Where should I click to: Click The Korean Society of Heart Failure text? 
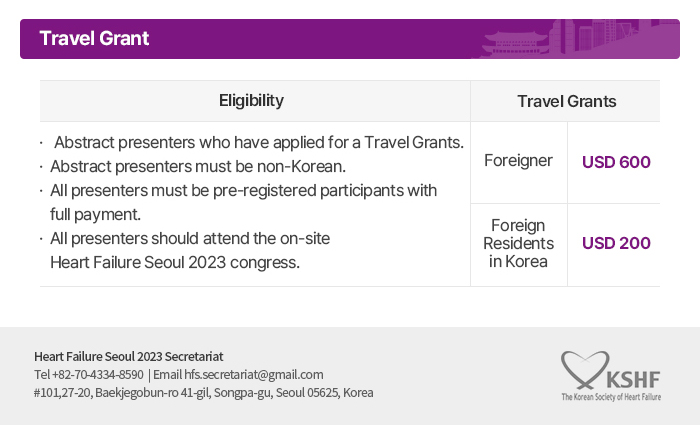(611, 396)
